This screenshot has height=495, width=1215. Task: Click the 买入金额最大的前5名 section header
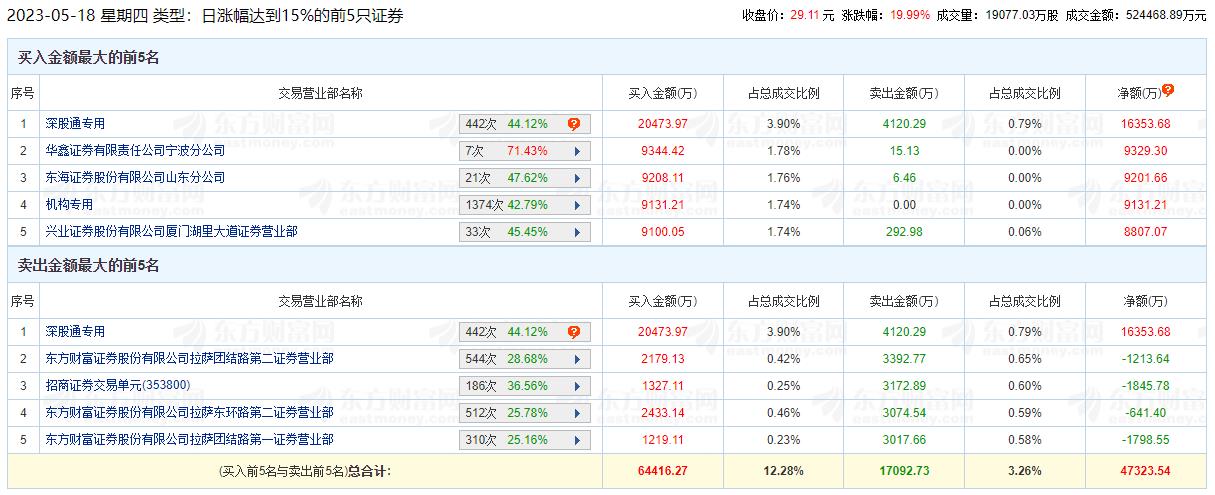click(x=89, y=57)
